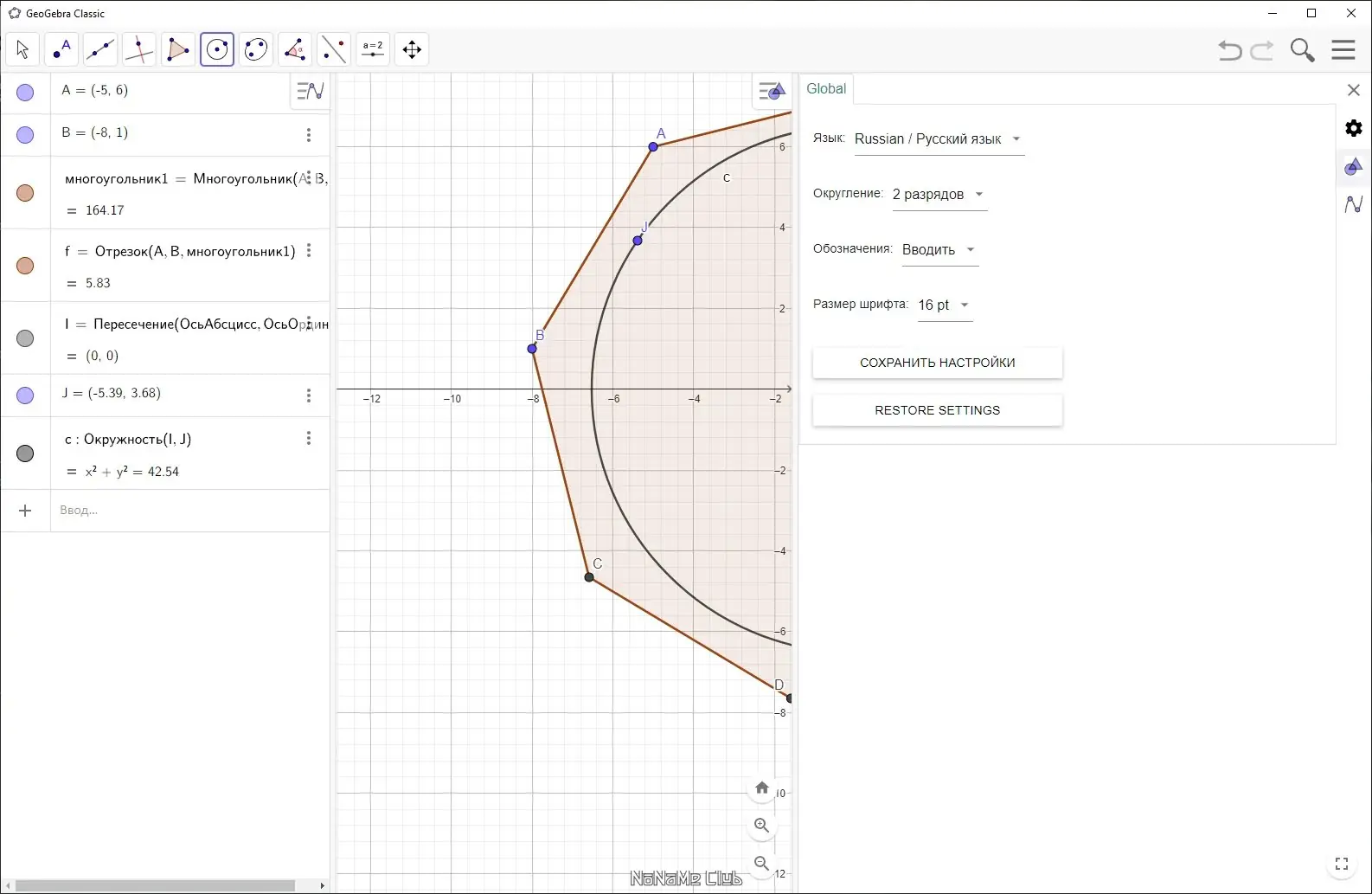Select point C on the graph
This screenshot has width=1372, height=894.
(589, 577)
